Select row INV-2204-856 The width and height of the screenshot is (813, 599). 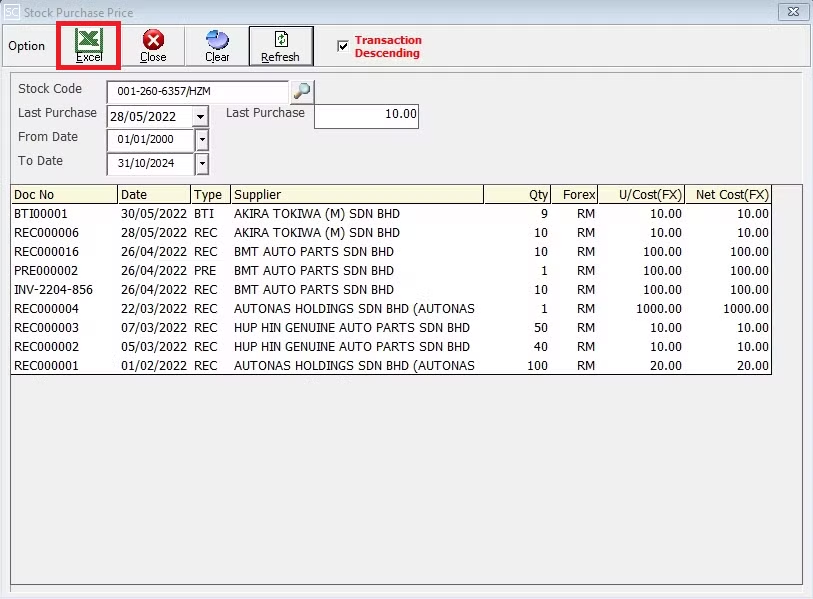coord(391,289)
